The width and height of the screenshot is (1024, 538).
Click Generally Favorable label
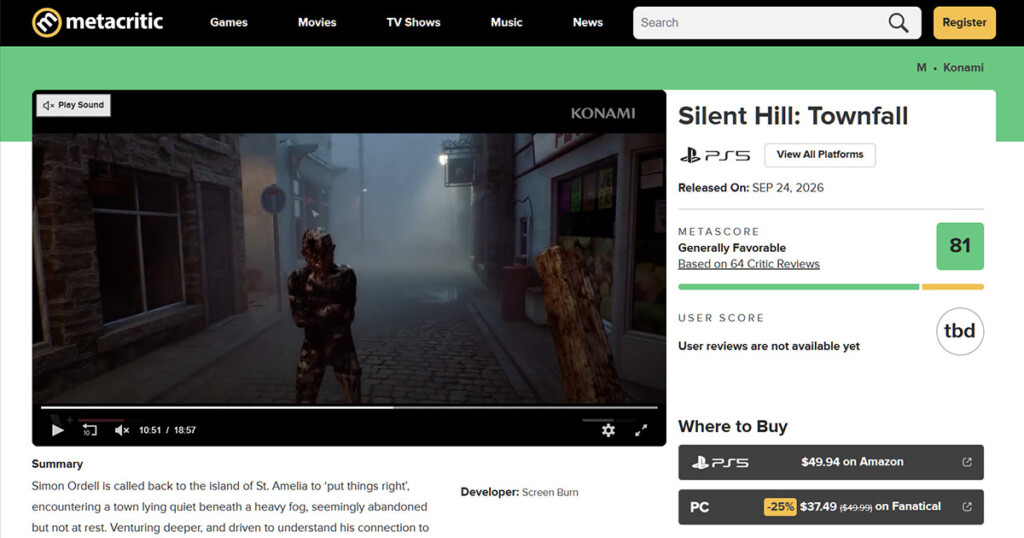731,248
